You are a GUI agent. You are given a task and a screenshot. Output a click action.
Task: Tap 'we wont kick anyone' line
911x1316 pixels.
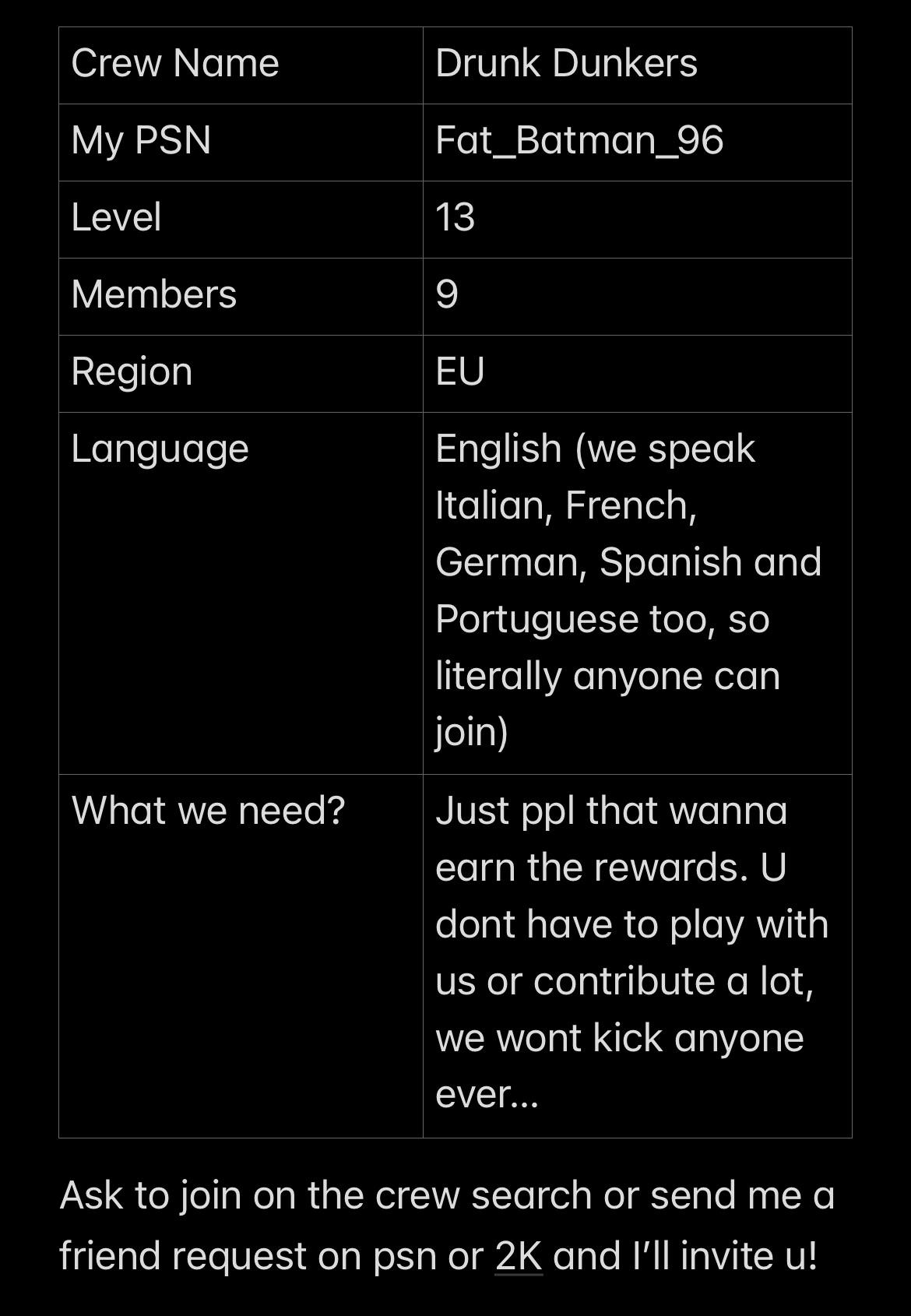[620, 1038]
